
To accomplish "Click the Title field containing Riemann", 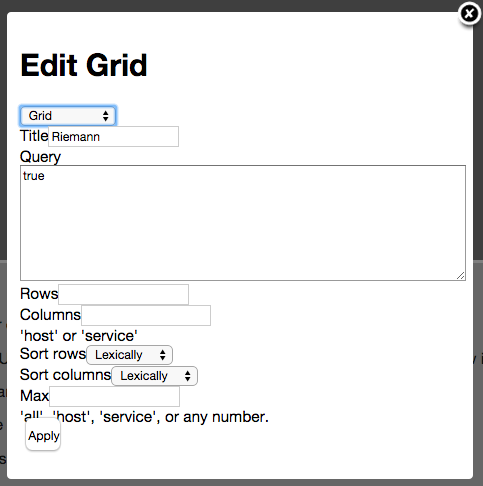I will 113,136.
